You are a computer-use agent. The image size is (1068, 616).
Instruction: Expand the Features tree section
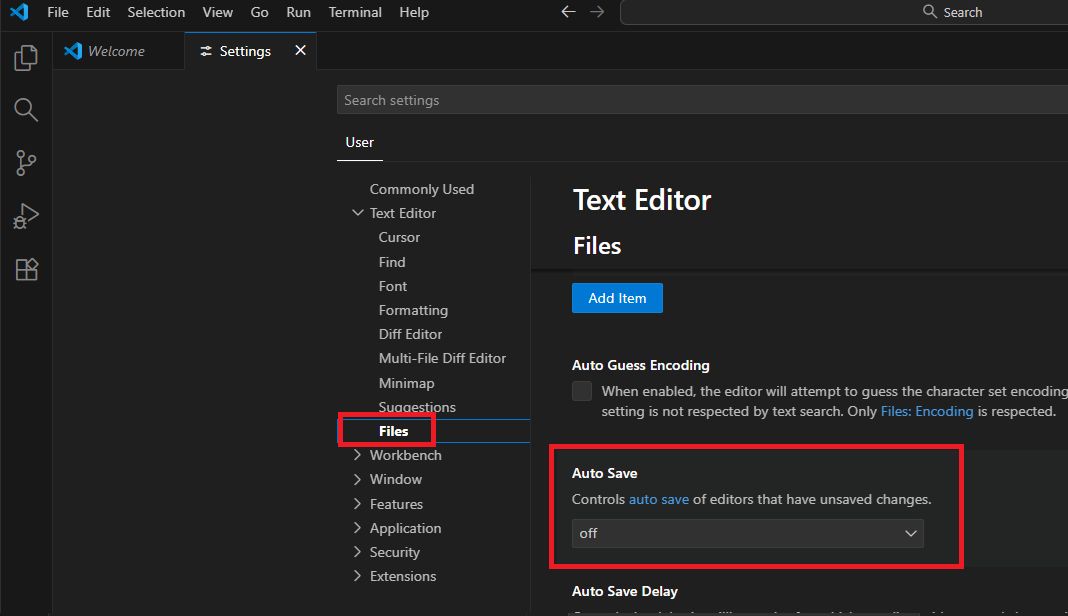pos(358,504)
